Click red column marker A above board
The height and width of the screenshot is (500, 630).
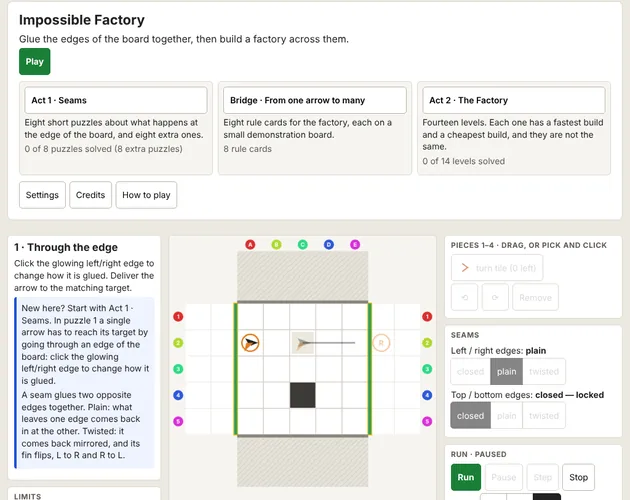pos(250,244)
